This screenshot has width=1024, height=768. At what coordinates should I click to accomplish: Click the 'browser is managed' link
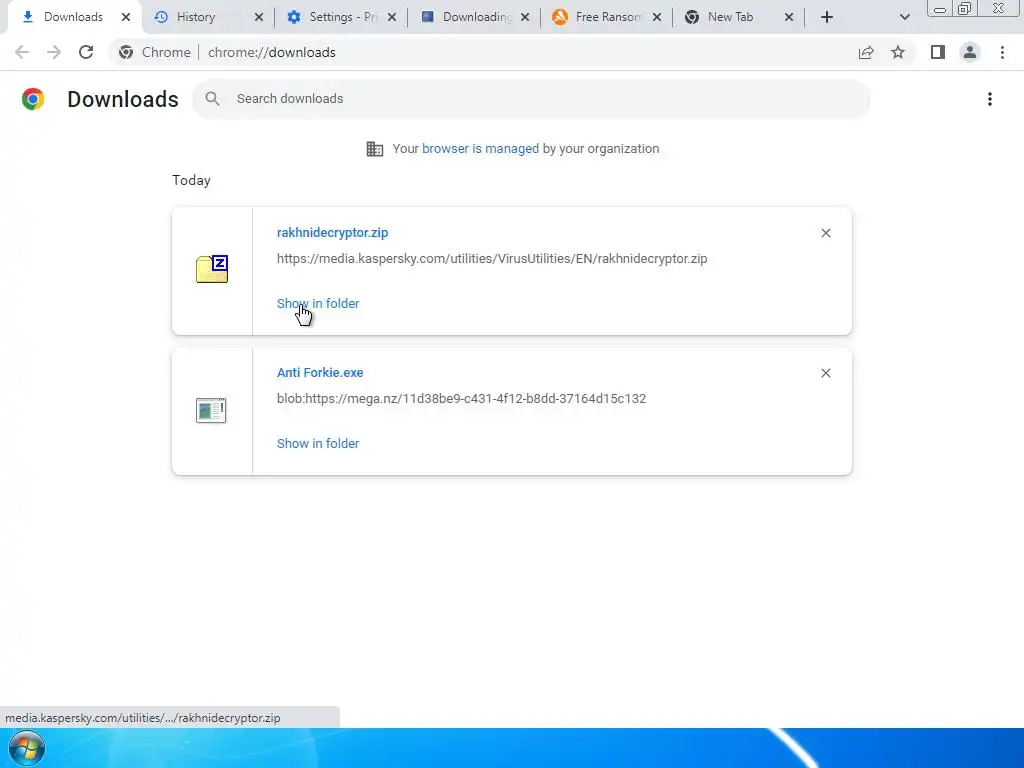click(480, 148)
